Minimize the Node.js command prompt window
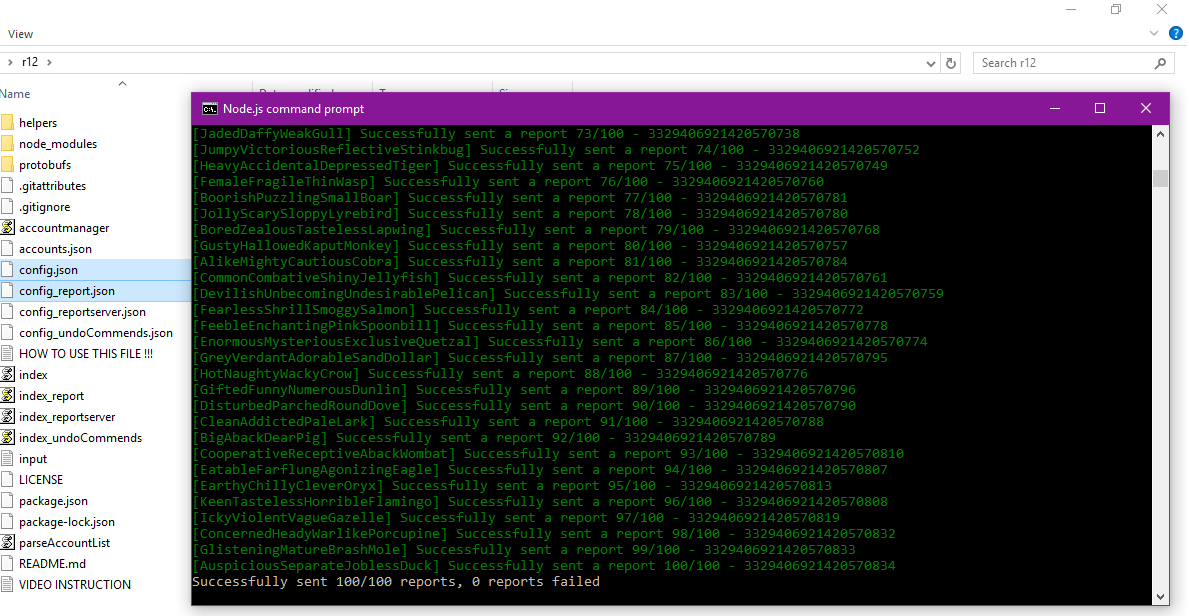 (1055, 108)
